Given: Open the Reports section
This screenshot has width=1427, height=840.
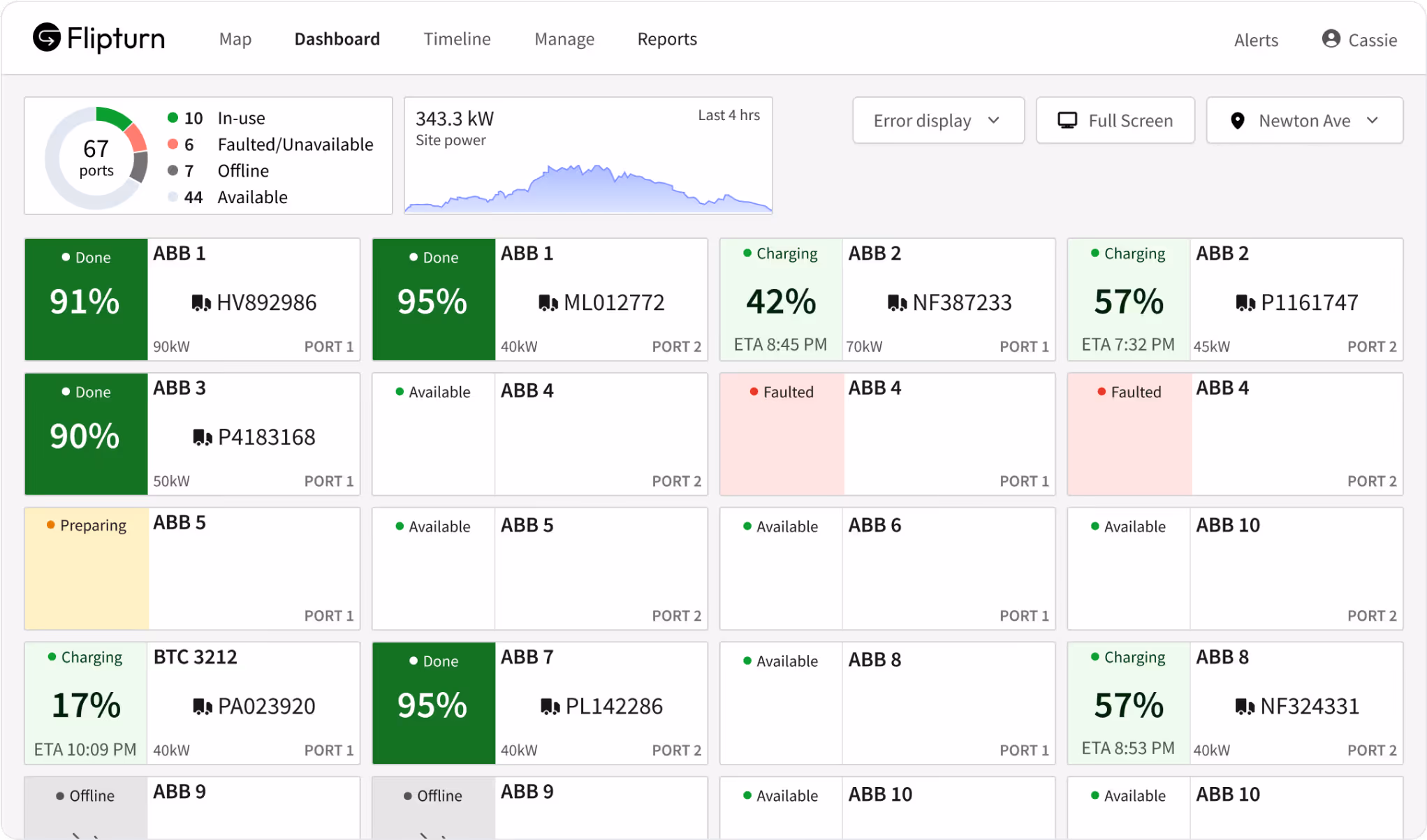Looking at the screenshot, I should pos(666,38).
